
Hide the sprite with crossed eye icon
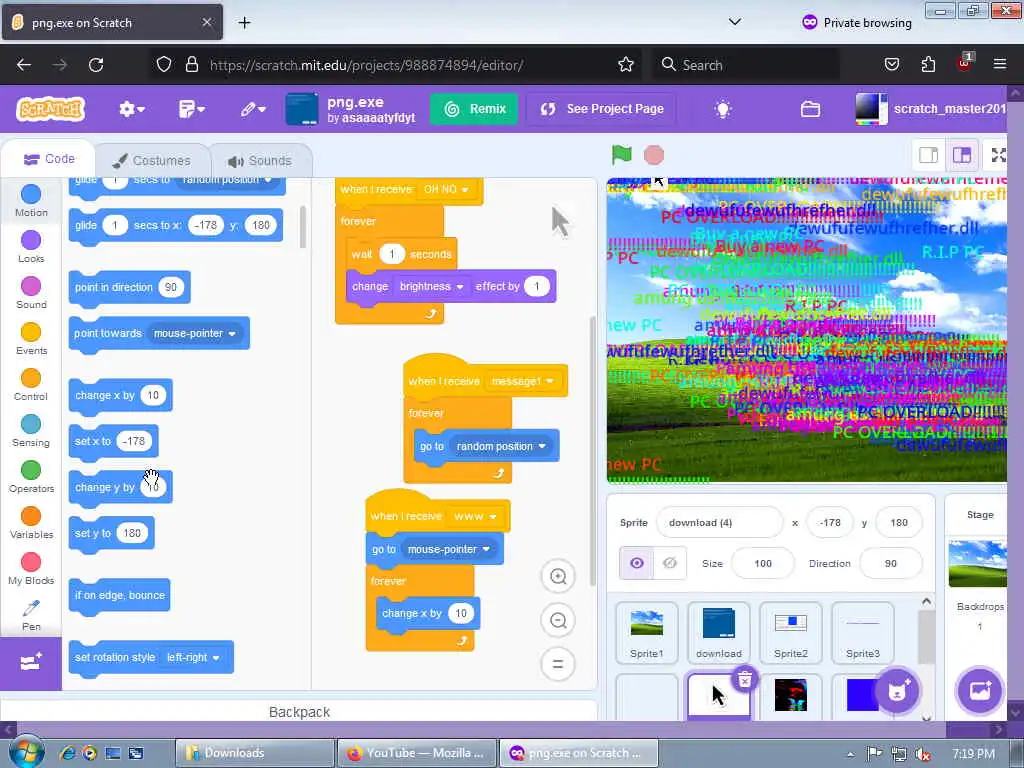(670, 563)
